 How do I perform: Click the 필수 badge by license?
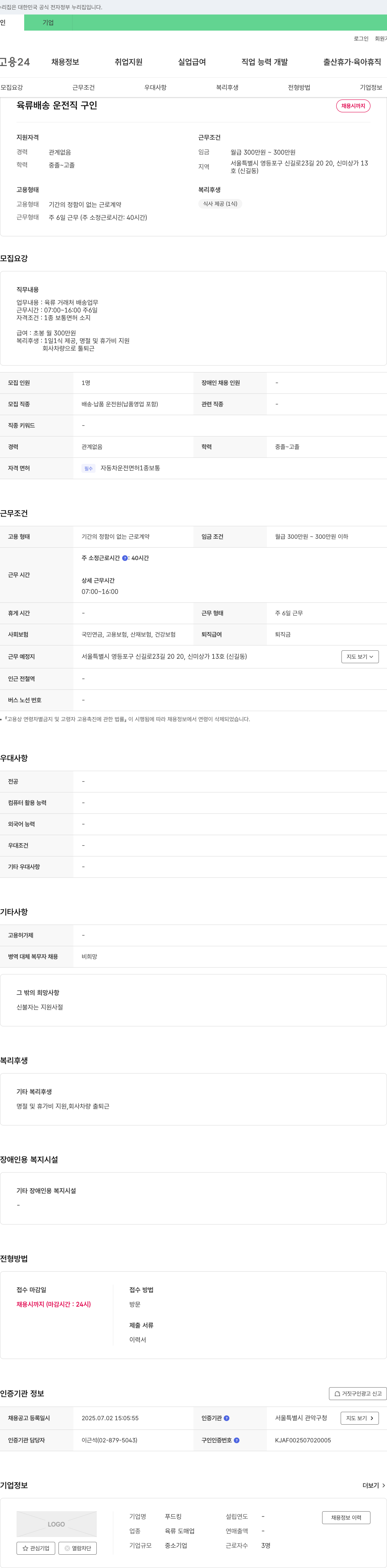88,469
